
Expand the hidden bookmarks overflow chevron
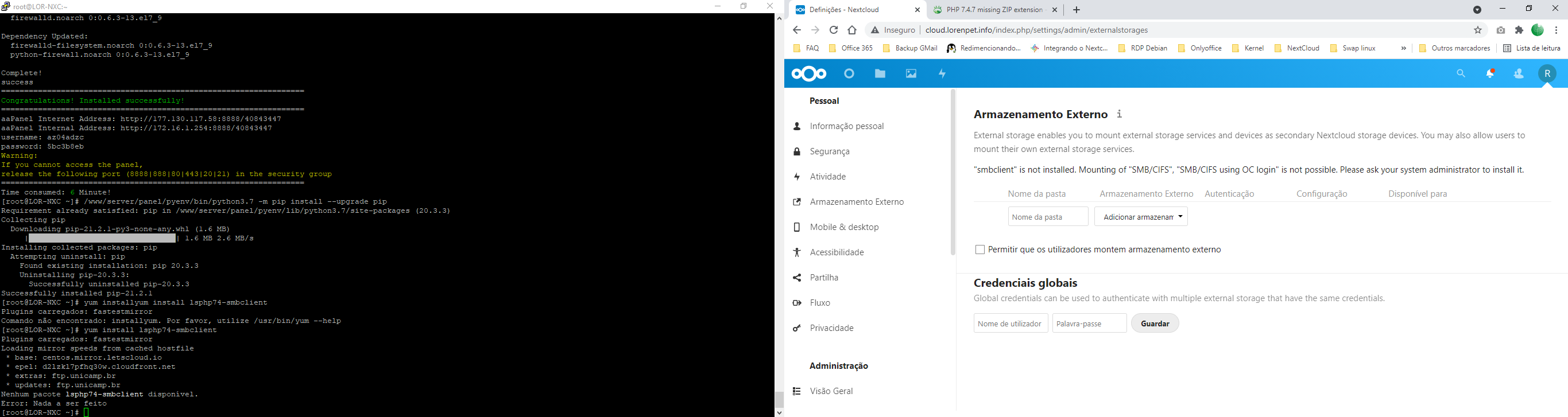pos(1404,49)
